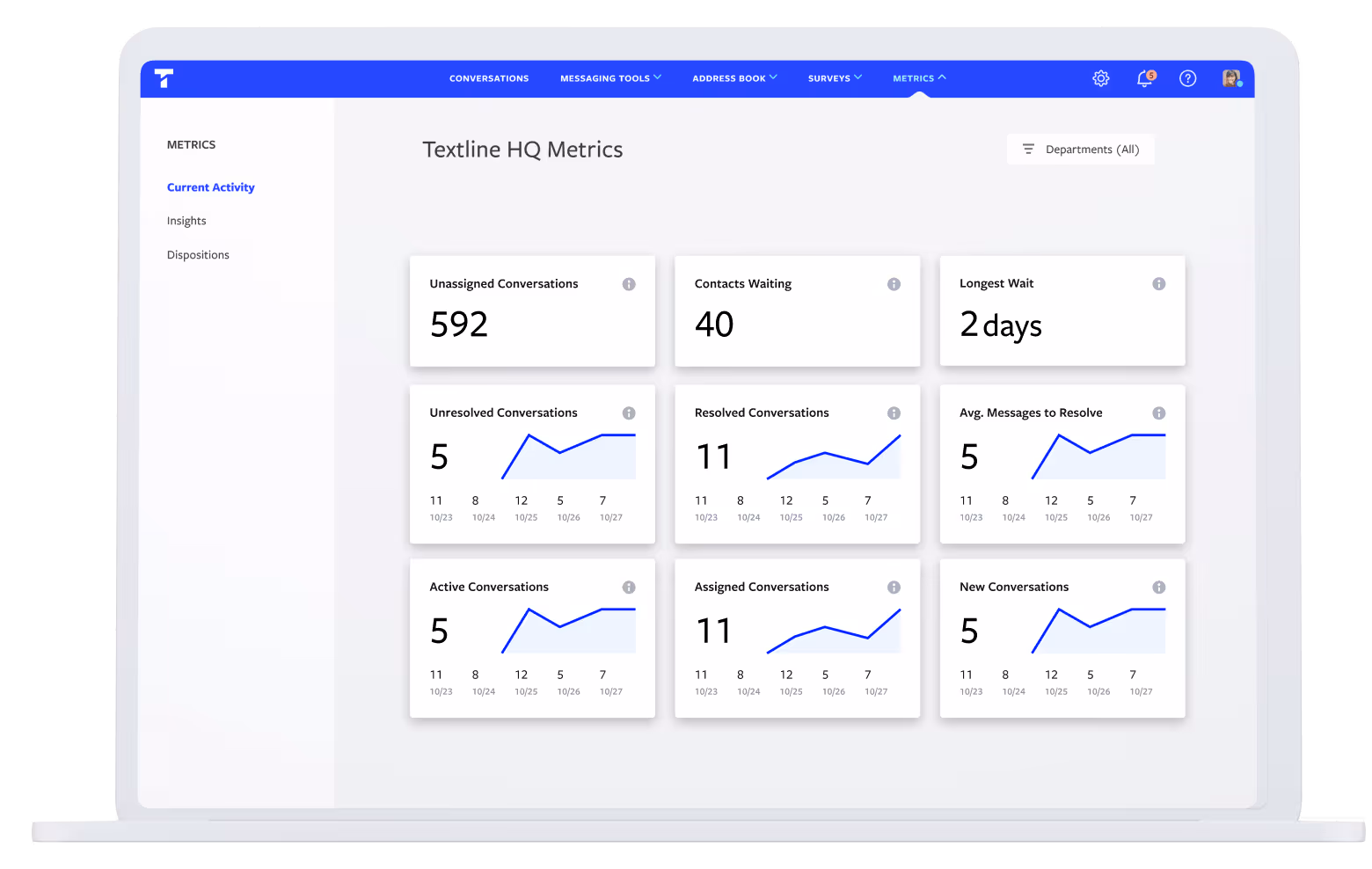Click 10/26 date in Assigned Conversations card
Image resolution: width=1372 pixels, height=869 pixels.
pos(834,691)
